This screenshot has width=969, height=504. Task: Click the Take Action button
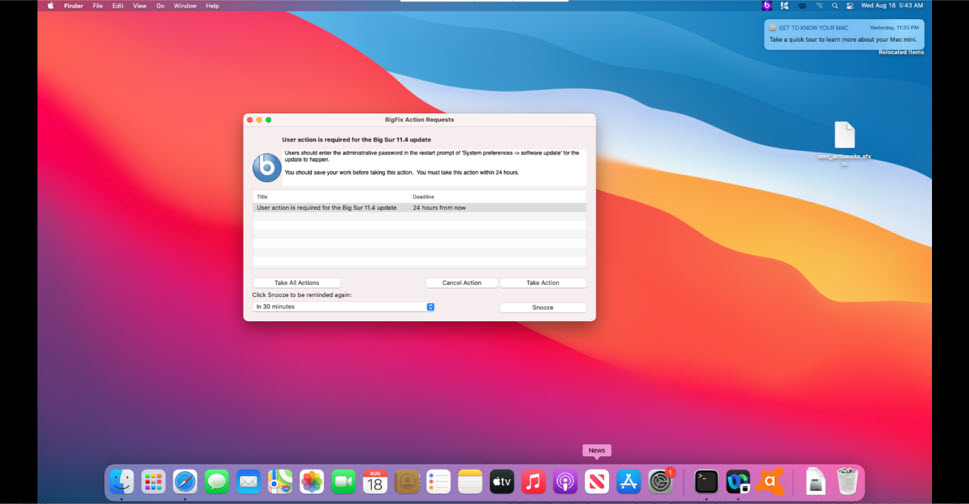click(x=543, y=282)
